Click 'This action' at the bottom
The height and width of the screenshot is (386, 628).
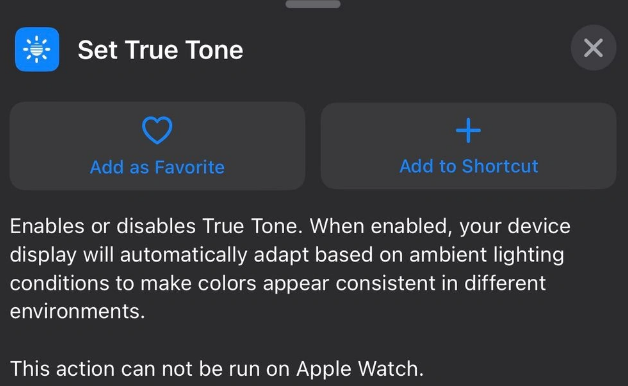point(62,369)
